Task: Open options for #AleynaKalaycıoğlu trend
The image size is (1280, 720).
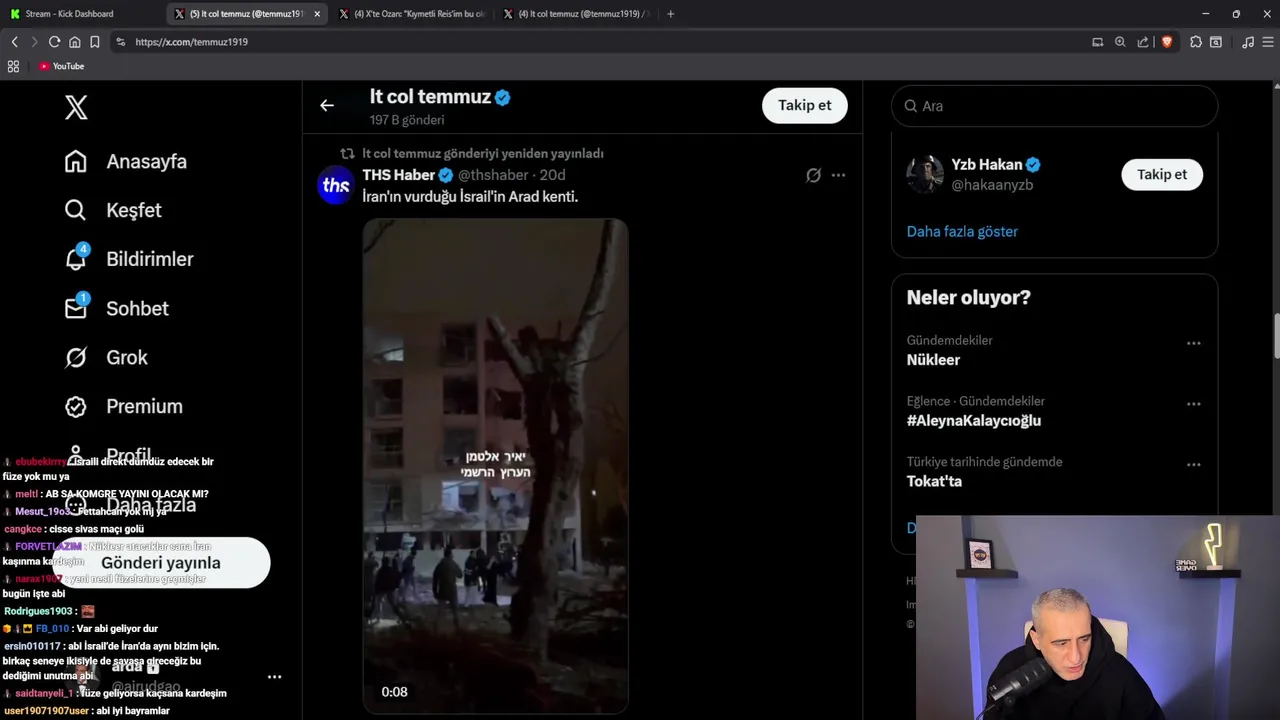Action: pos(1193,404)
